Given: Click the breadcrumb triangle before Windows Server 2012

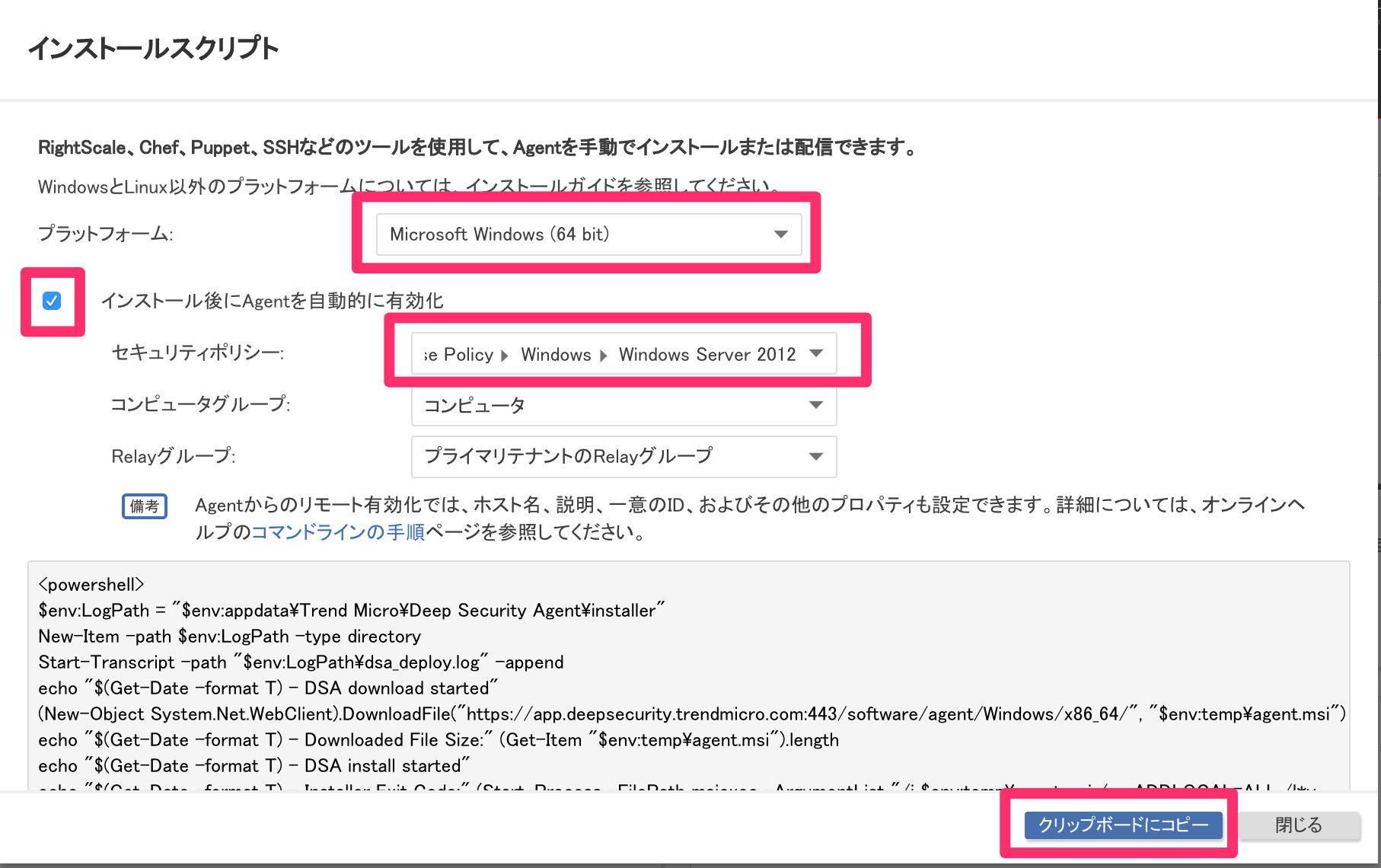Looking at the screenshot, I should (x=604, y=356).
